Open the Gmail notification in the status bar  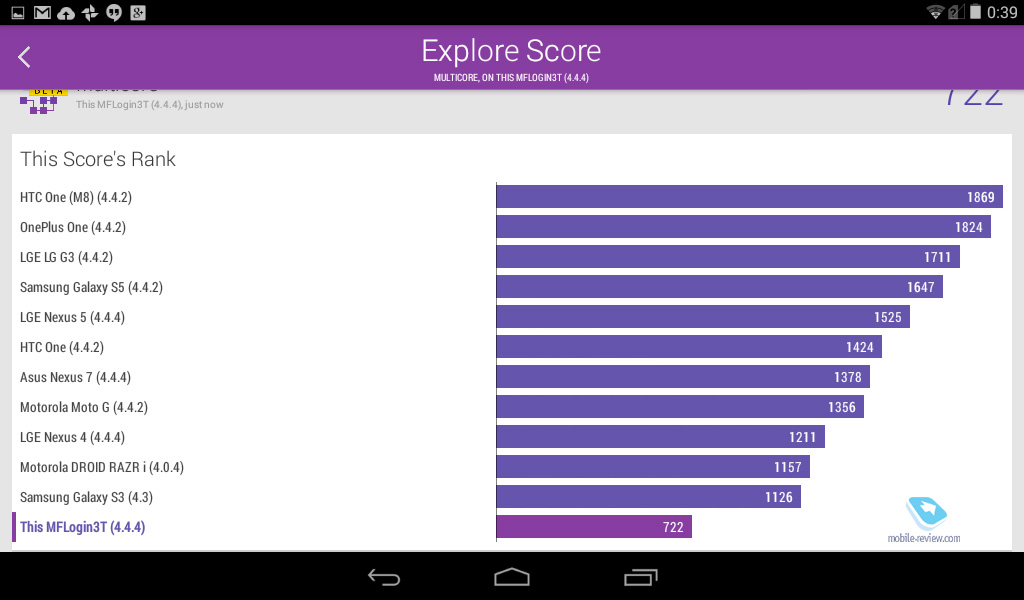[42, 12]
